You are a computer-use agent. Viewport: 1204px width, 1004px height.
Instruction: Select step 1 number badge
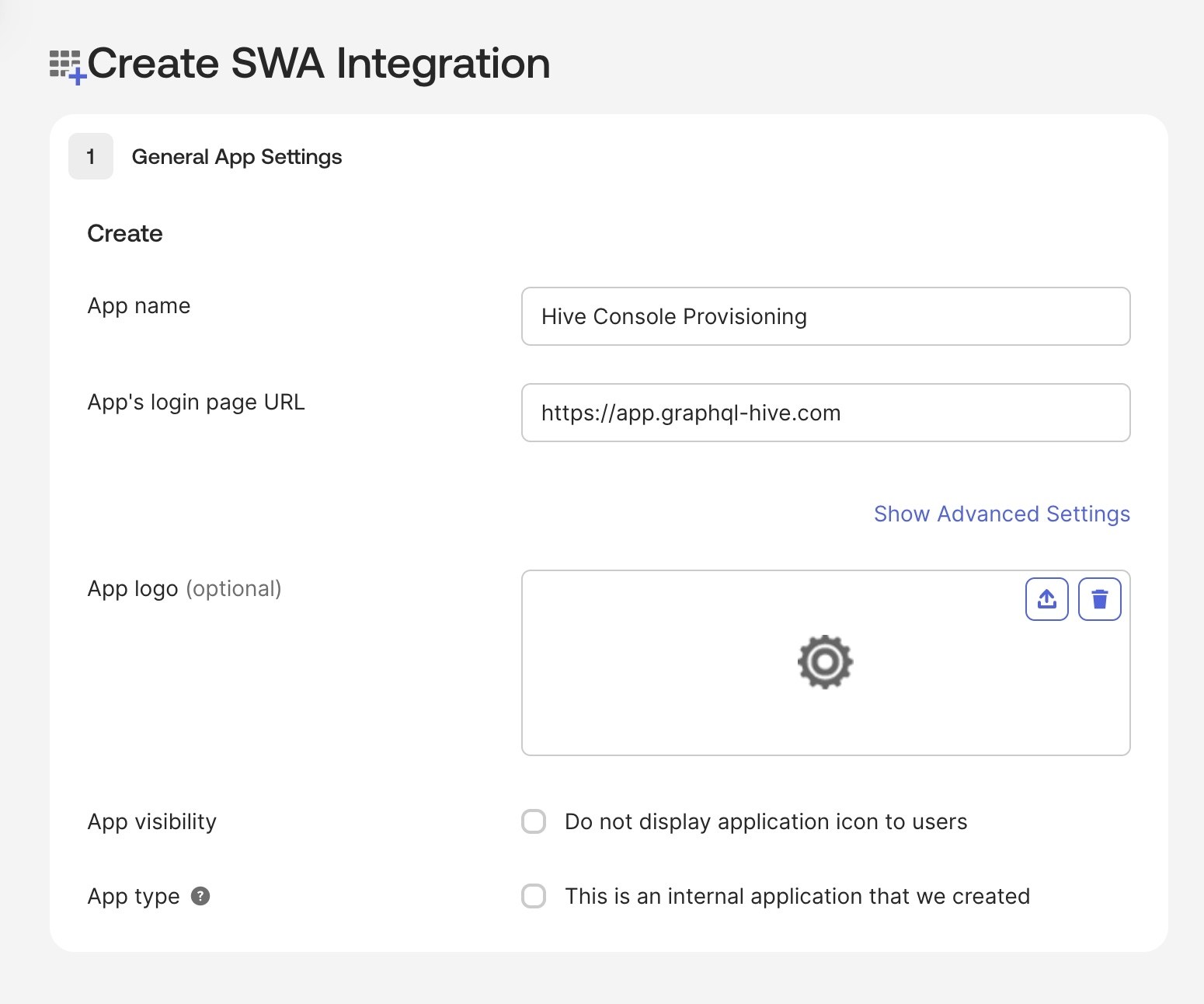(91, 156)
